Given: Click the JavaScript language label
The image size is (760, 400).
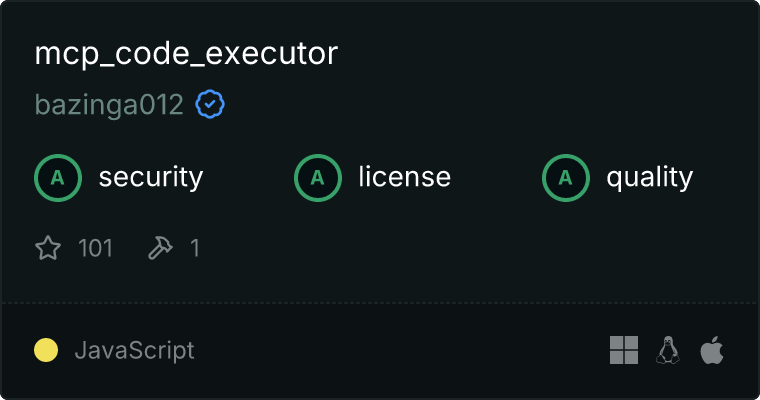Looking at the screenshot, I should pos(135,350).
